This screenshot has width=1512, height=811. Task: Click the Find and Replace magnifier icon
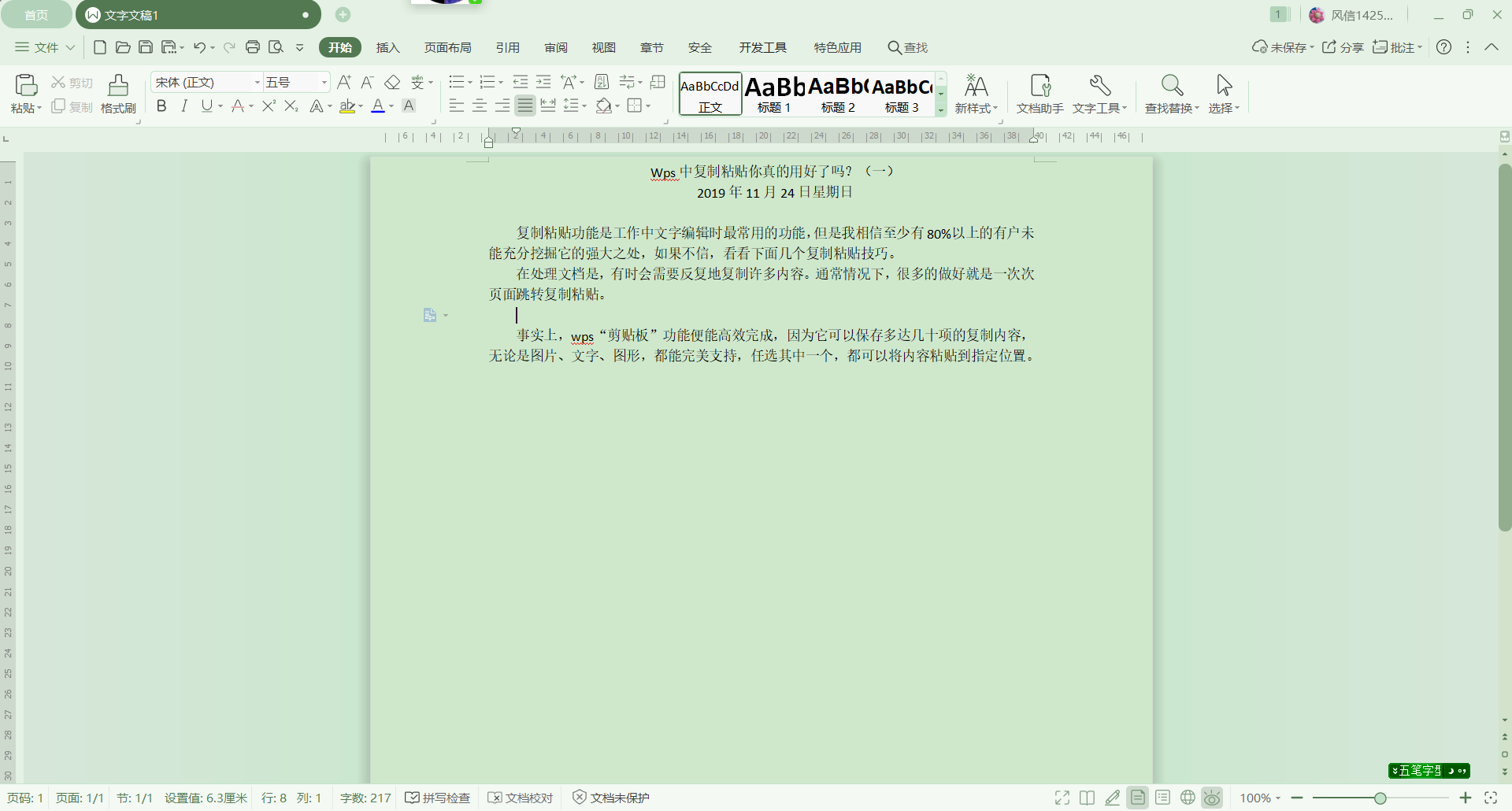pos(1172,85)
